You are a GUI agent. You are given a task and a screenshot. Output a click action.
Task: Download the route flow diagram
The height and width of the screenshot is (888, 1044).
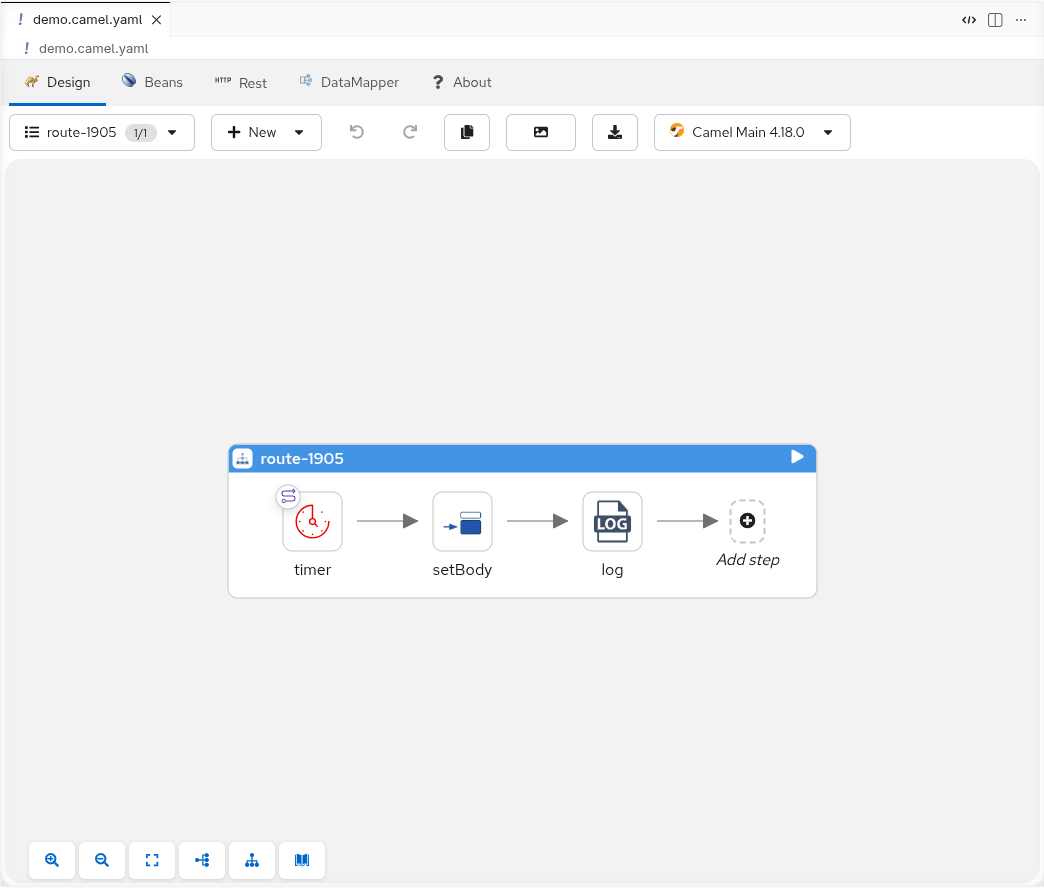click(x=614, y=132)
